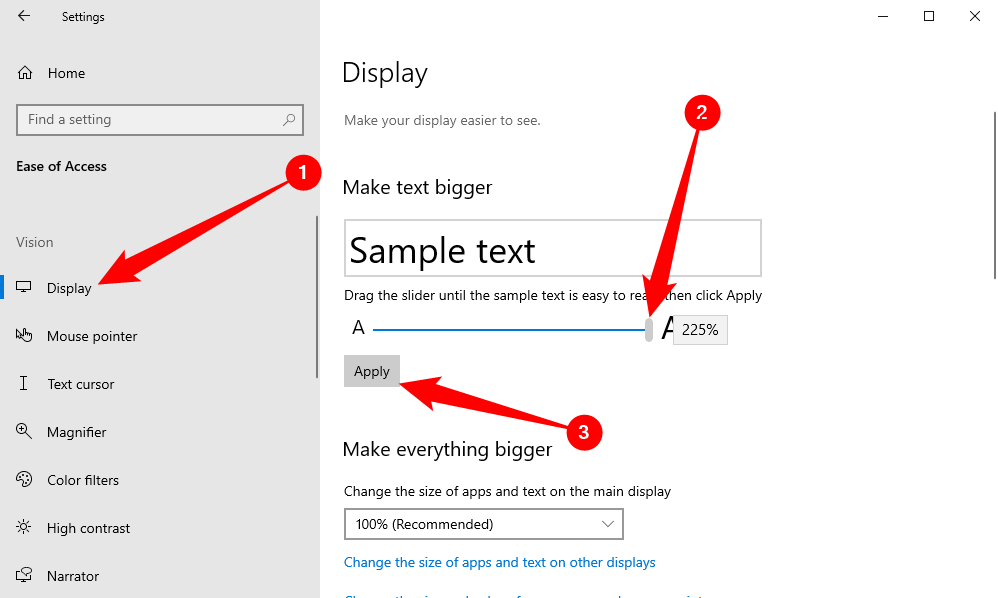Click the scale dropdown chevron arrow
This screenshot has height=598, width=998.
pyautogui.click(x=607, y=524)
